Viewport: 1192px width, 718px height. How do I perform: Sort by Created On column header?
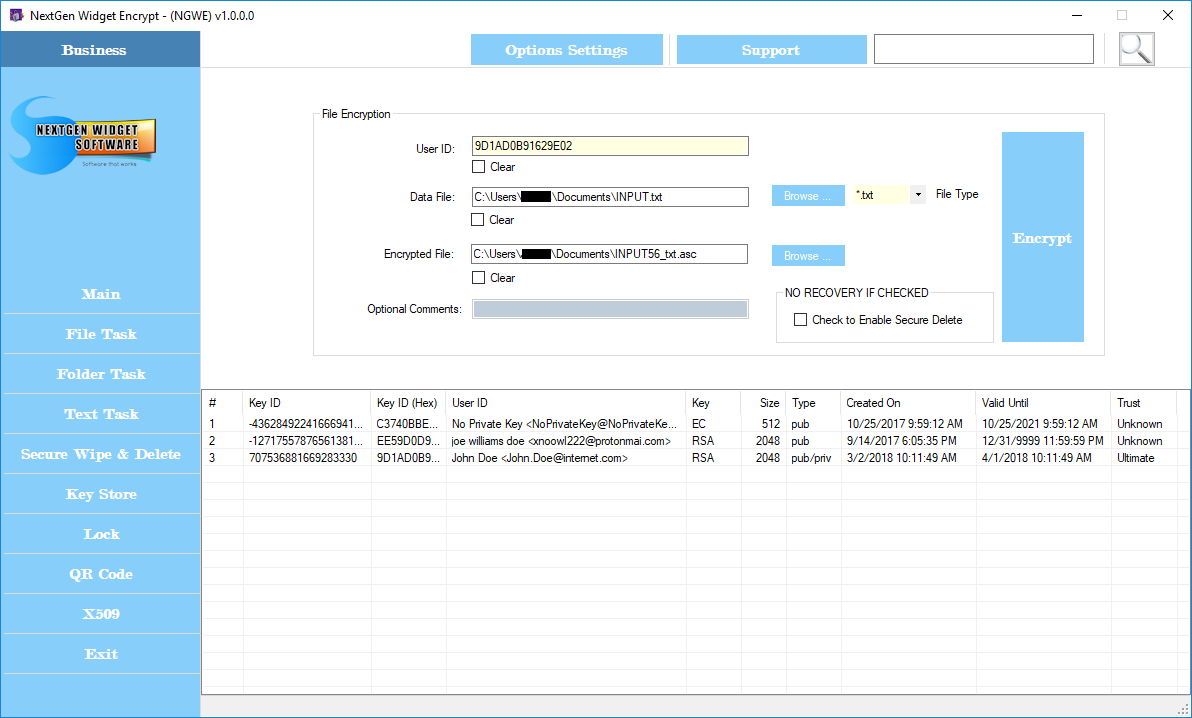tap(908, 403)
